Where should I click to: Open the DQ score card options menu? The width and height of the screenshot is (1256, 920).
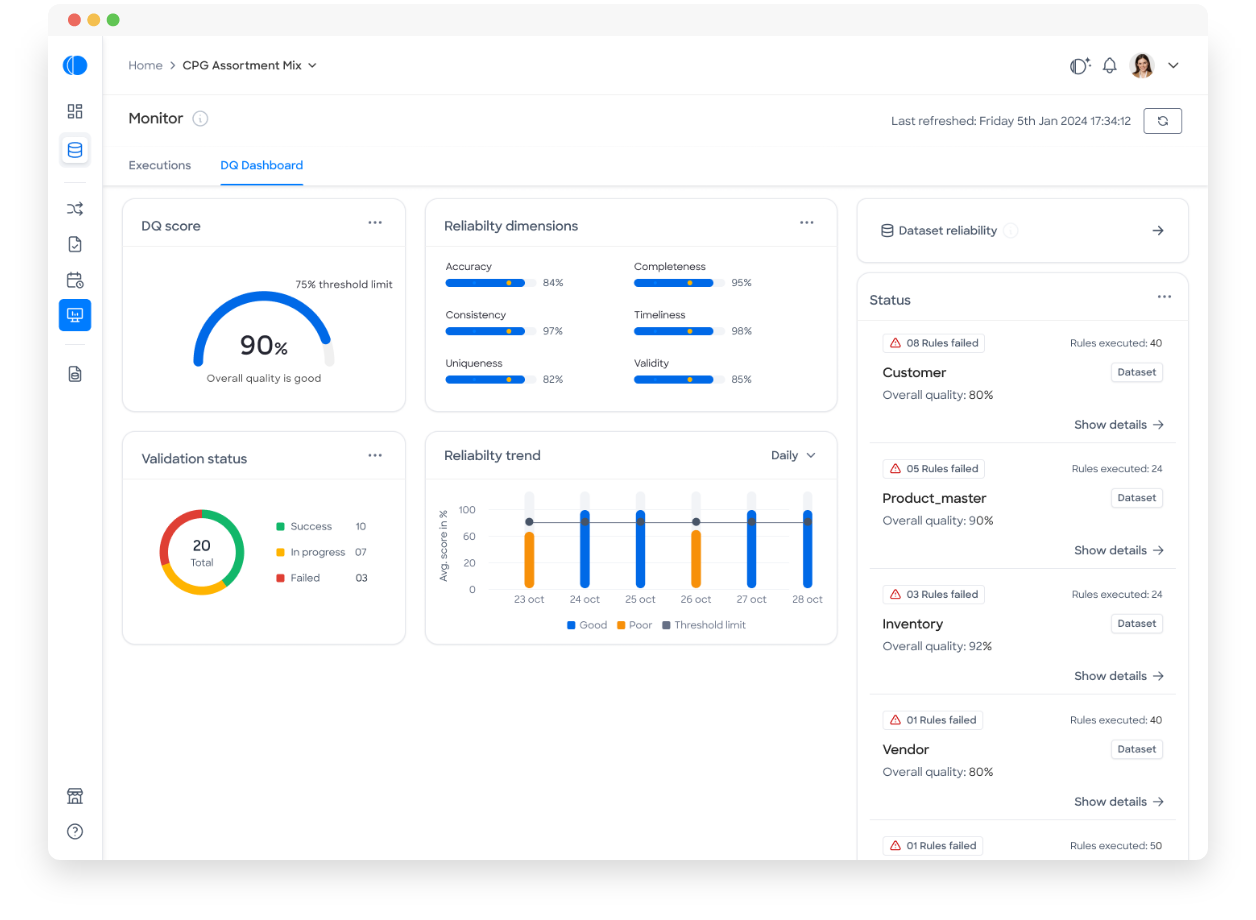375,223
